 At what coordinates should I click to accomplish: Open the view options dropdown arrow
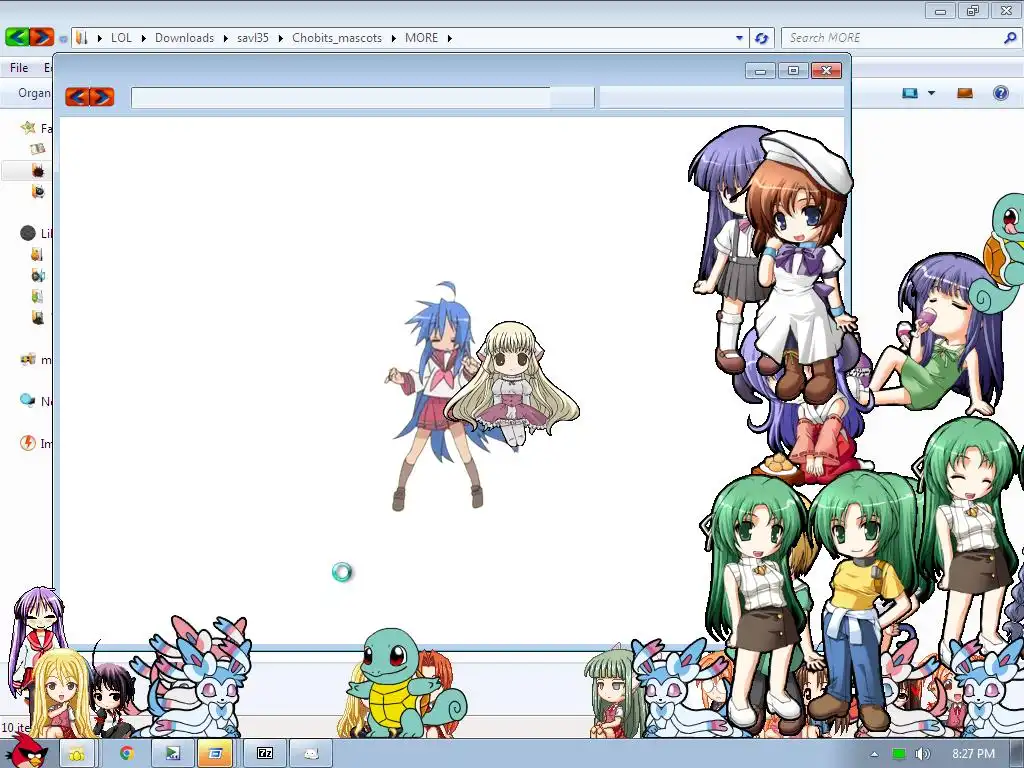tap(931, 93)
